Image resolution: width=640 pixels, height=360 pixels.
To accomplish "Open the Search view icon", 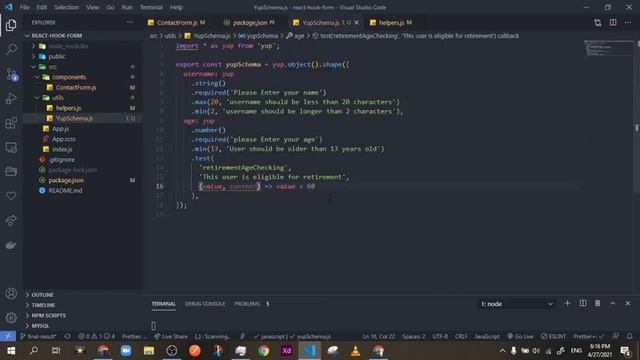I will point(11,49).
